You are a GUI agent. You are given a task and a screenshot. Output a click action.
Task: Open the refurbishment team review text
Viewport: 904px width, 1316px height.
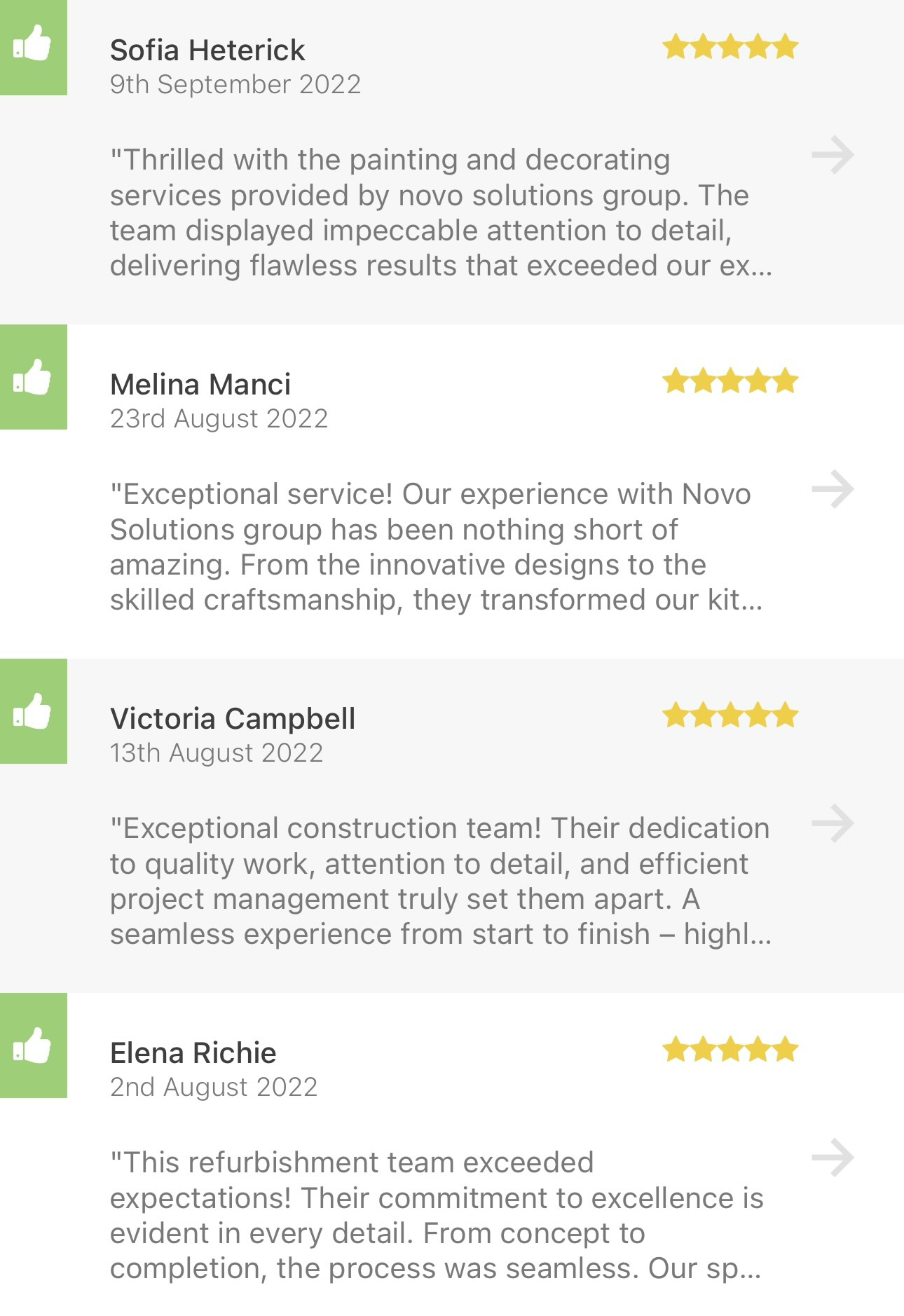click(x=436, y=1215)
